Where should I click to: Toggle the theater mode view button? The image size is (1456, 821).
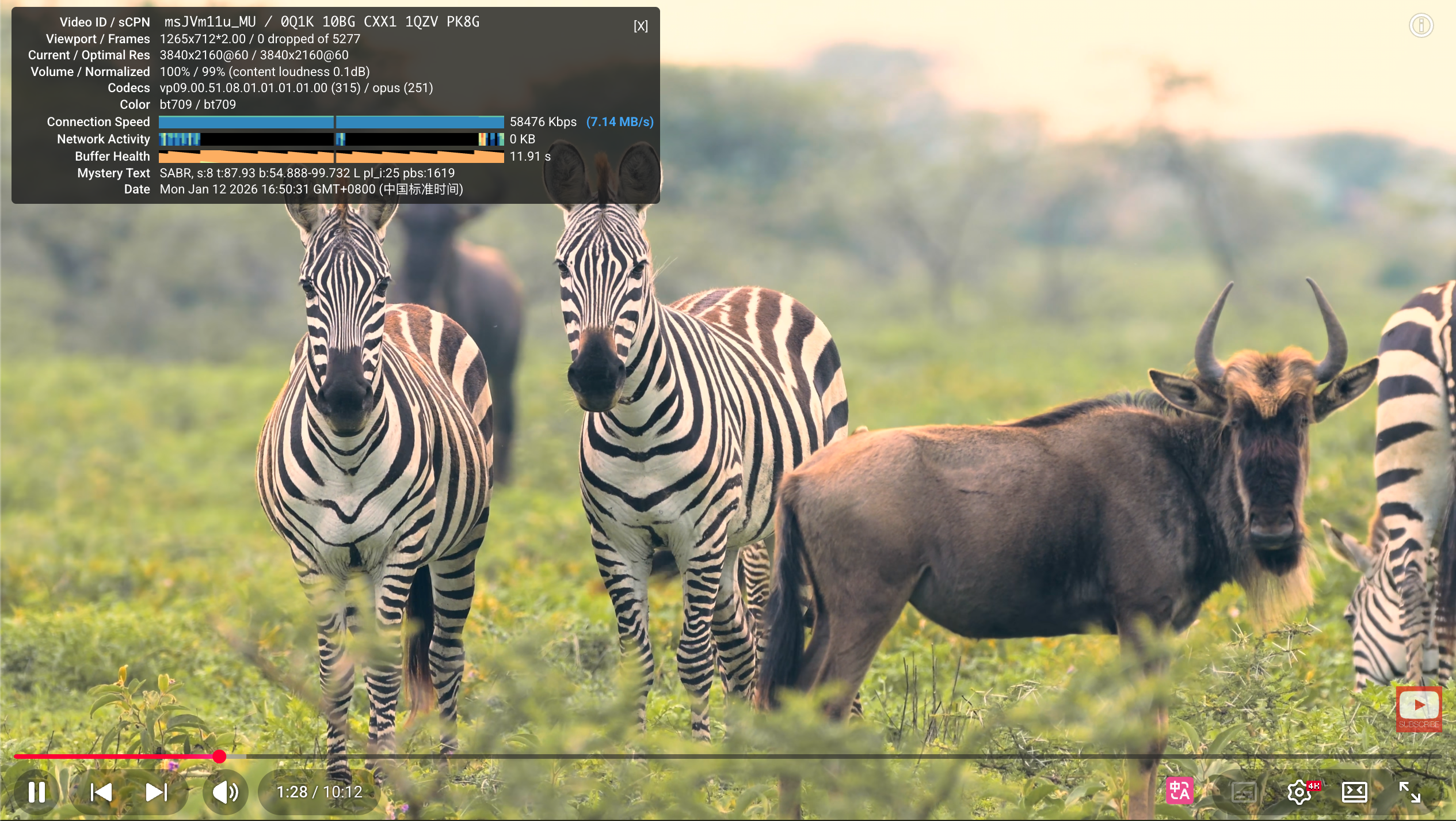[1354, 792]
